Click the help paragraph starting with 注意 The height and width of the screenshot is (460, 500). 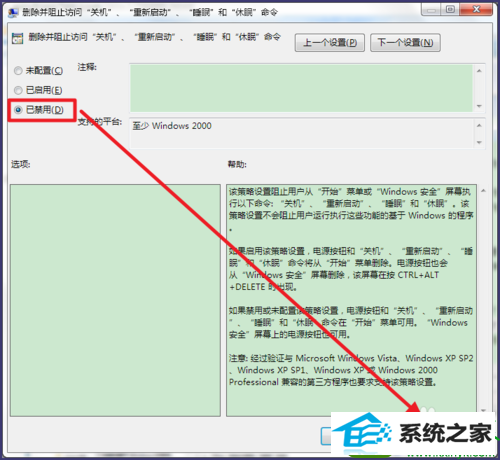coord(351,370)
